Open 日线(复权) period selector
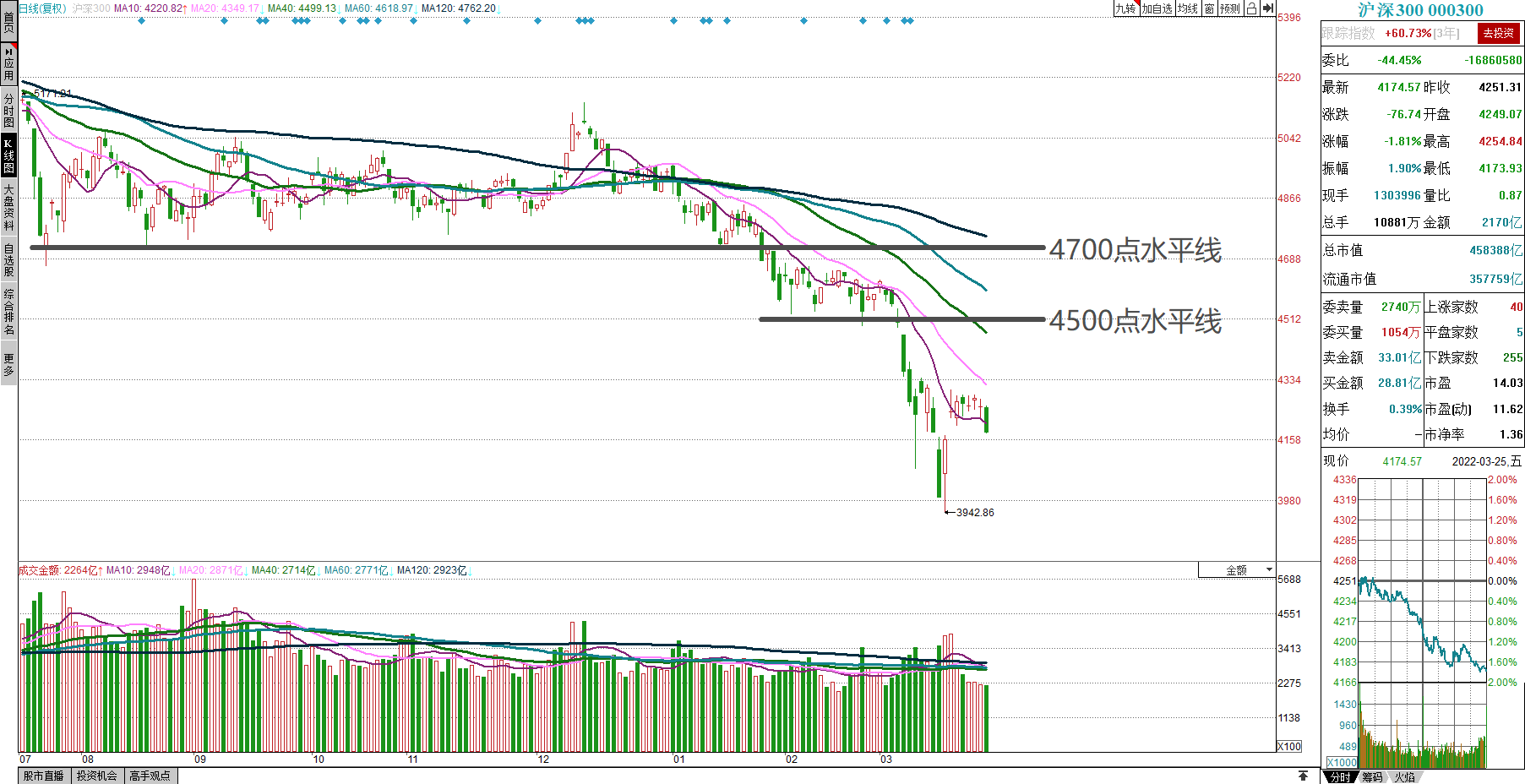The width and height of the screenshot is (1525, 784). pyautogui.click(x=42, y=8)
